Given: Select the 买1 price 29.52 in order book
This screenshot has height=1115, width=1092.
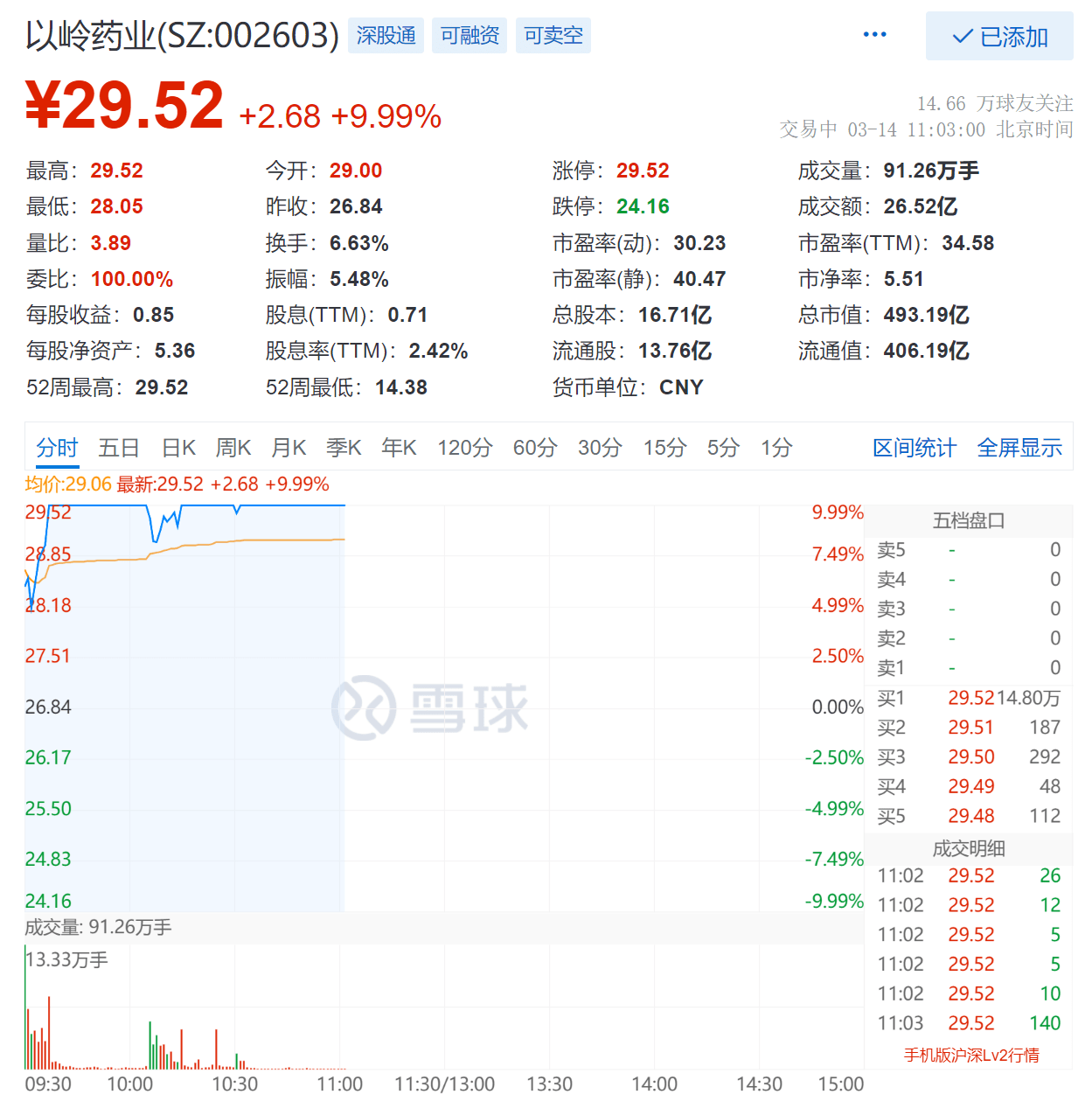Looking at the screenshot, I should (x=970, y=698).
